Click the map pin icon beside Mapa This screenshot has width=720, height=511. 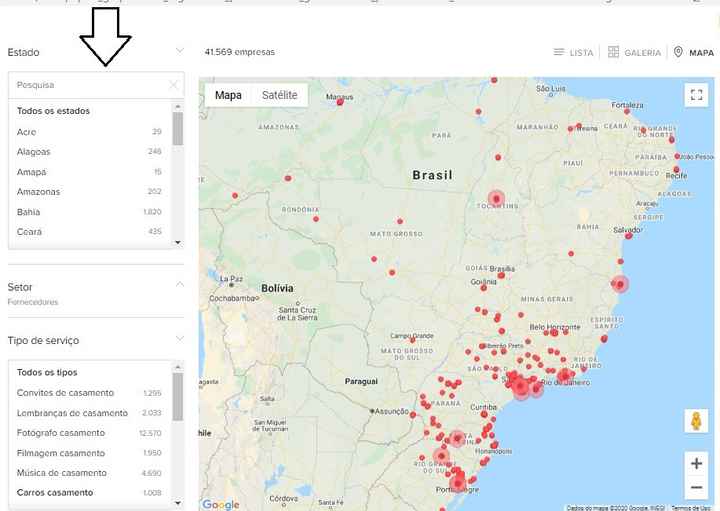coord(678,52)
